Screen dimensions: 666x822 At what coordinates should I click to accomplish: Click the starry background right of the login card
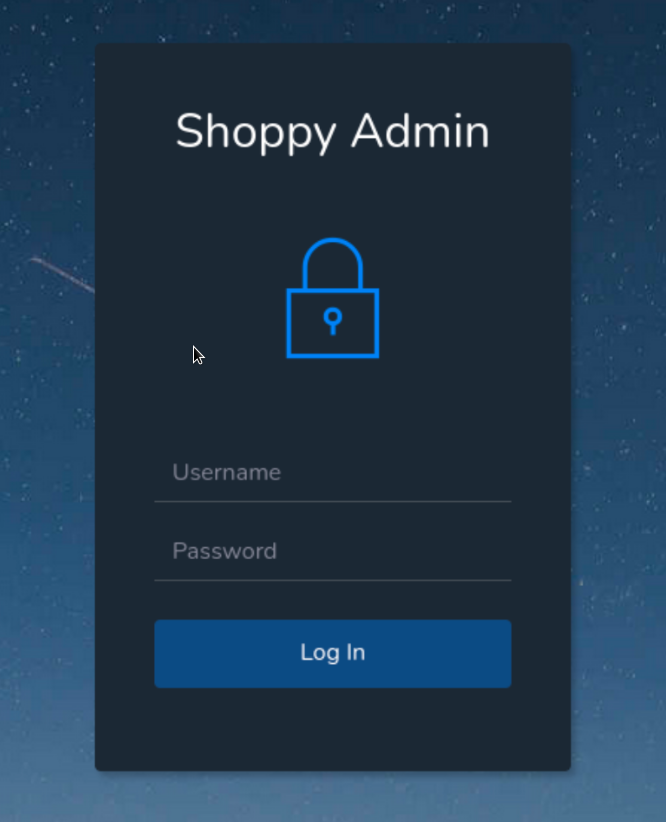(x=619, y=409)
